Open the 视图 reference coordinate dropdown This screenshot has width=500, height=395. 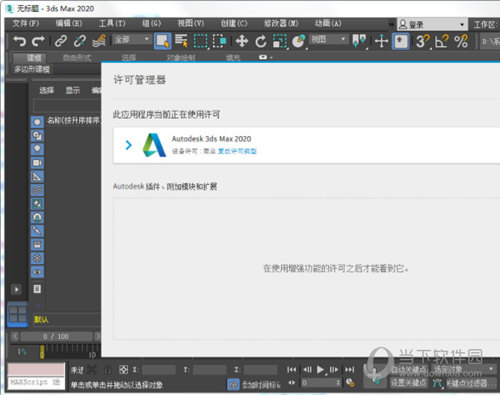coord(328,39)
